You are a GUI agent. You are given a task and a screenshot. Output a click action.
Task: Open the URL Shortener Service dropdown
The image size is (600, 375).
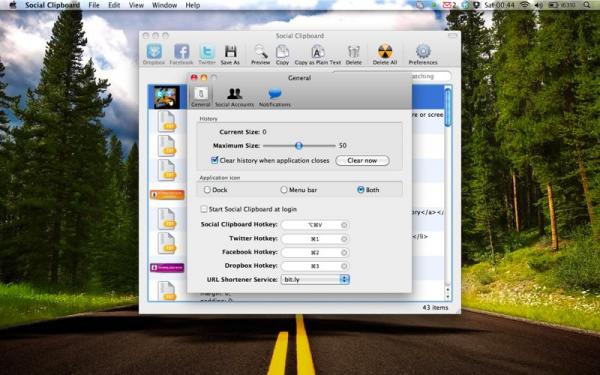coord(315,279)
